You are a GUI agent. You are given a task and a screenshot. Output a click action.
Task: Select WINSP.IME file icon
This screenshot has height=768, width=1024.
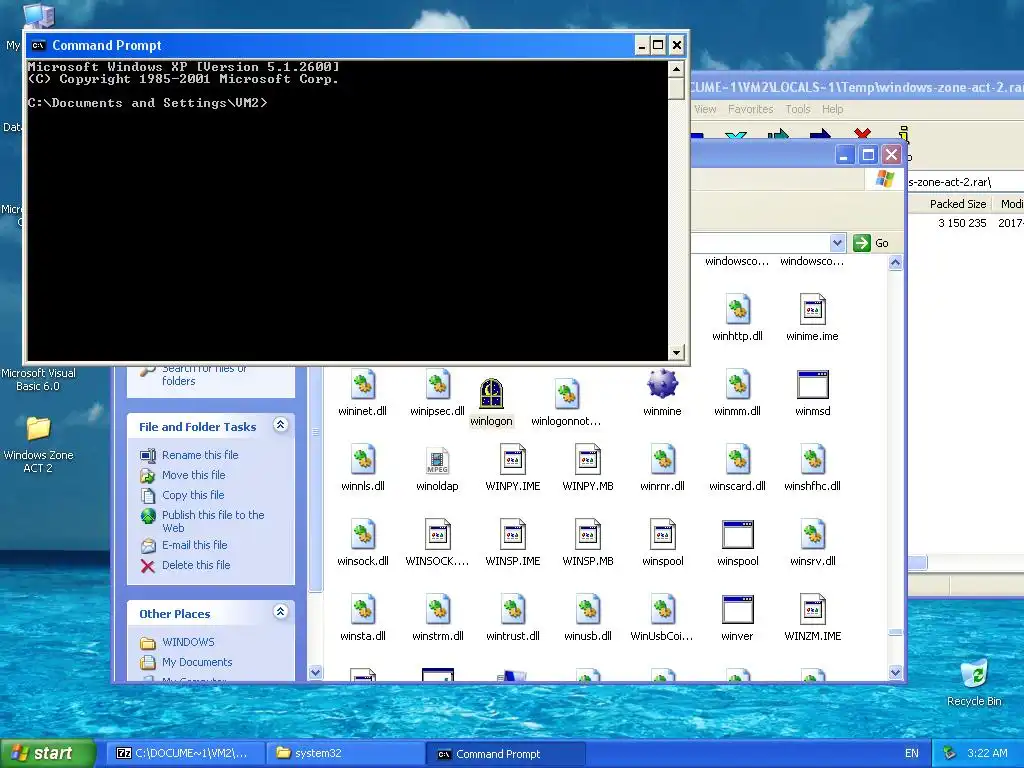(x=513, y=535)
